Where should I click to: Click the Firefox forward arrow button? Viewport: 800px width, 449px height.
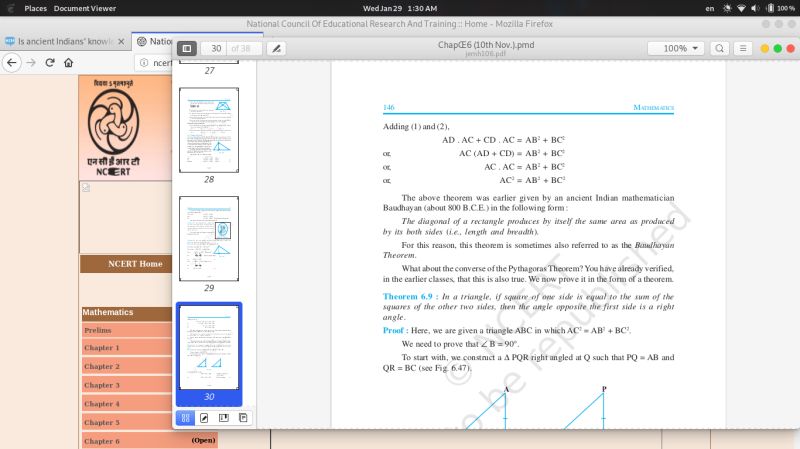coord(31,62)
